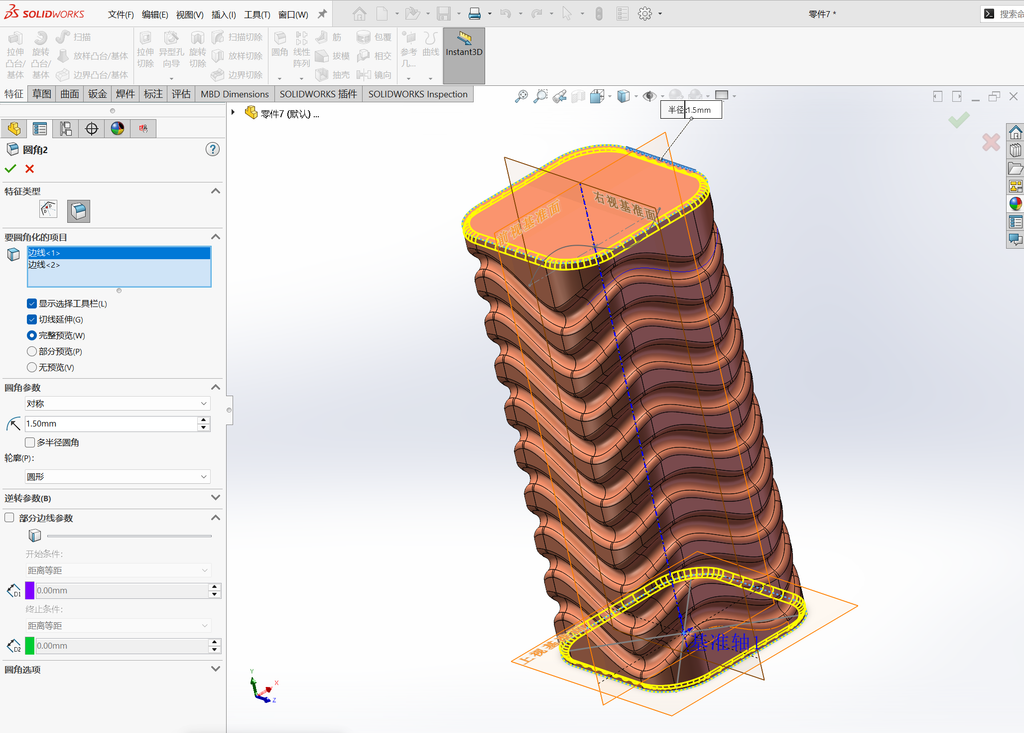Choose the no preview radio button
The image size is (1024, 733).
tap(31, 367)
